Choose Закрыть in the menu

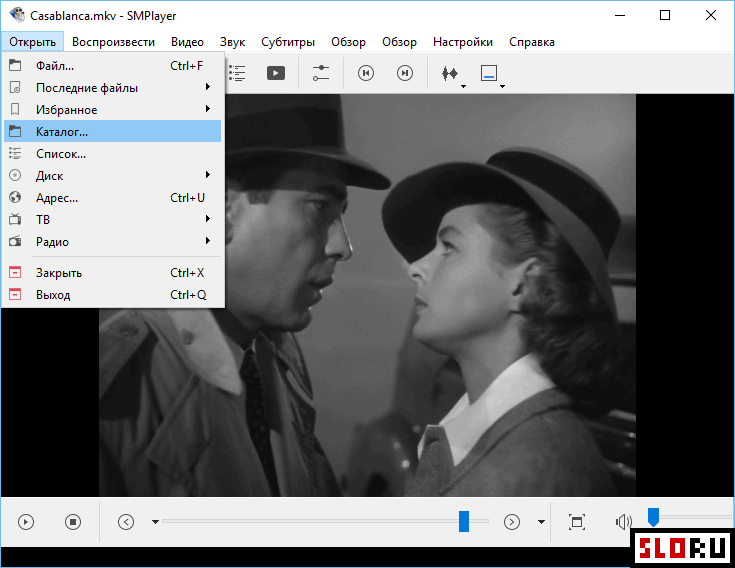(112, 272)
